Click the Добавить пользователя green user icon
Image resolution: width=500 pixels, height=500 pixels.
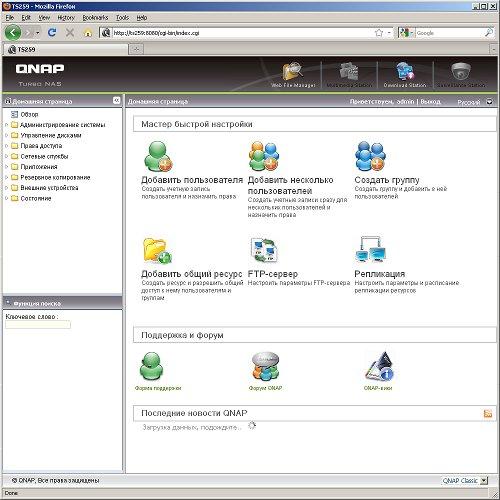[x=158, y=156]
